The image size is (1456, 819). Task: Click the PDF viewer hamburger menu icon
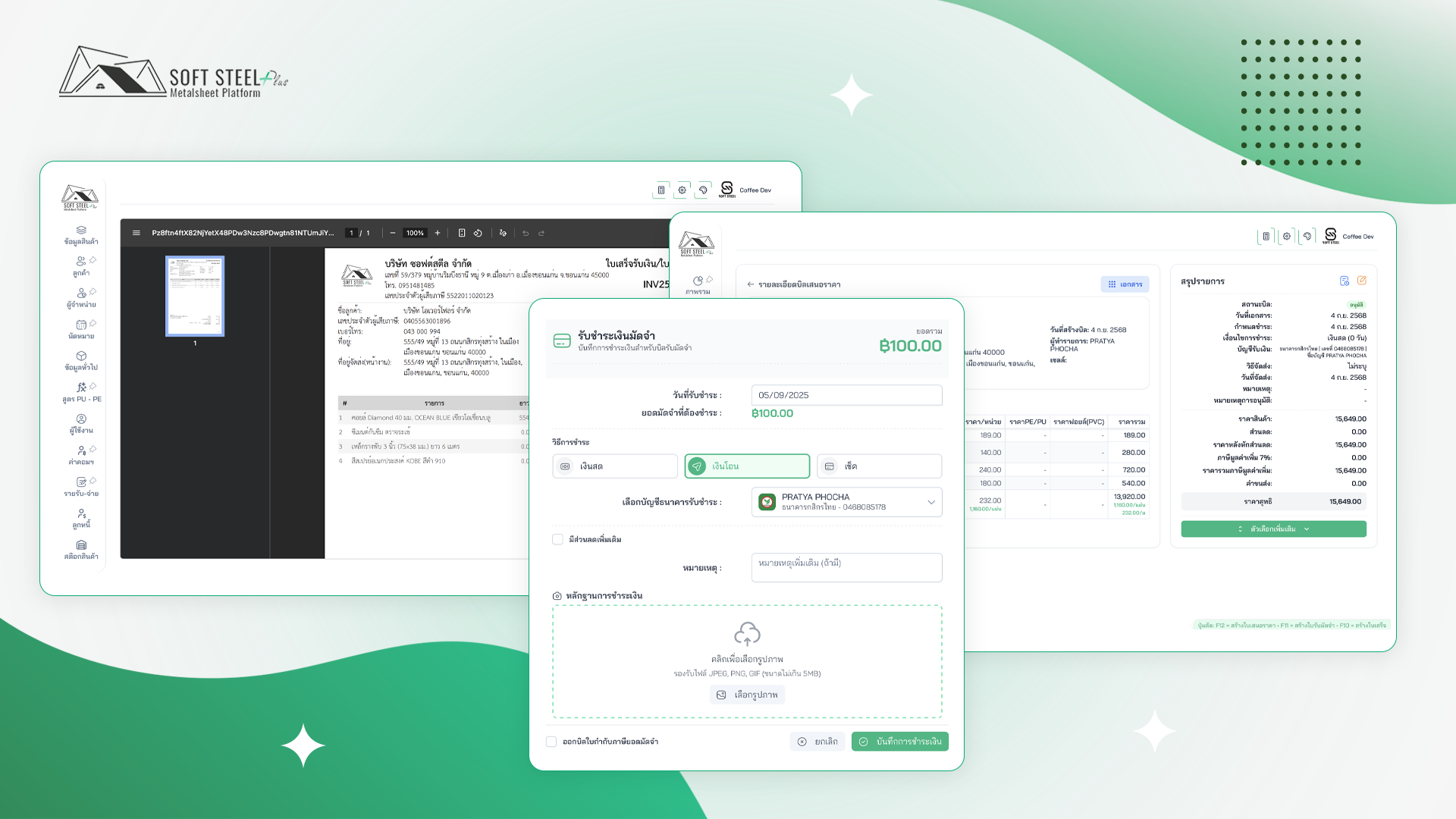pyautogui.click(x=136, y=233)
